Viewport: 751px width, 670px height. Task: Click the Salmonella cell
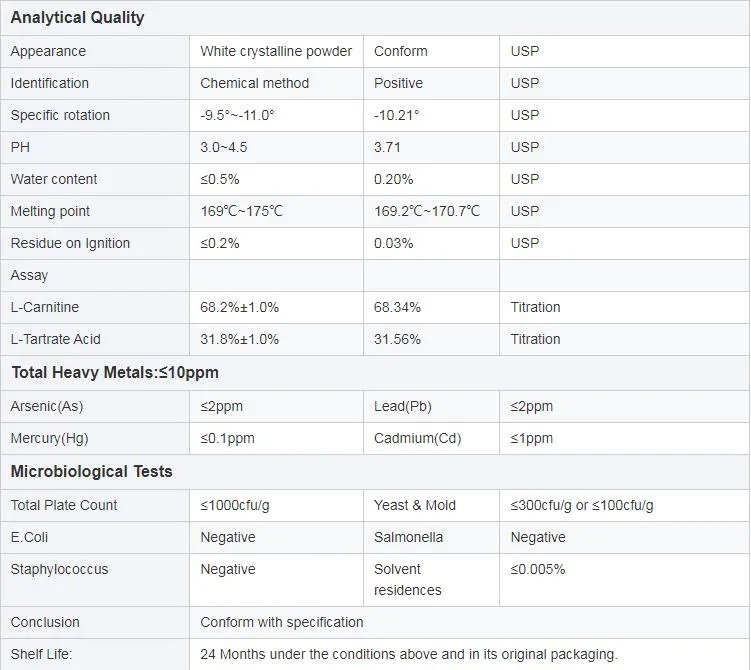coord(408,537)
